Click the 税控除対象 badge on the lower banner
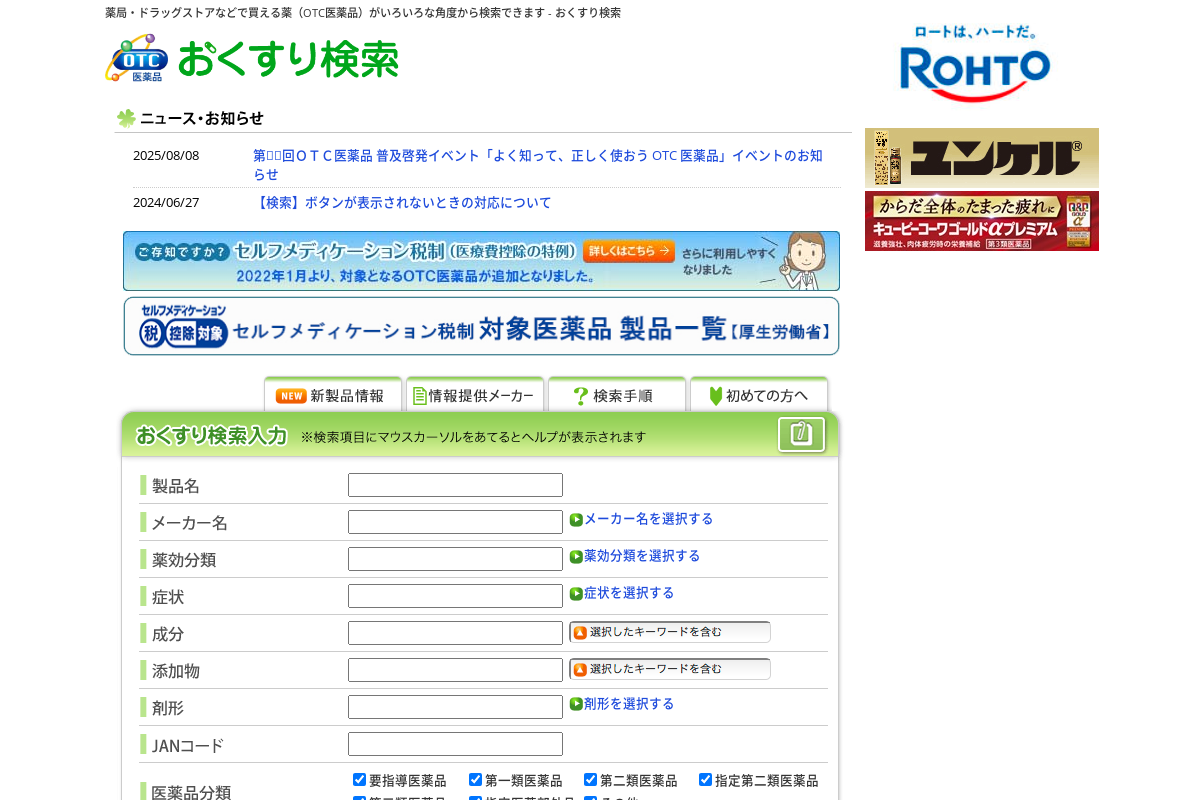The image size is (1200, 800). [x=183, y=332]
